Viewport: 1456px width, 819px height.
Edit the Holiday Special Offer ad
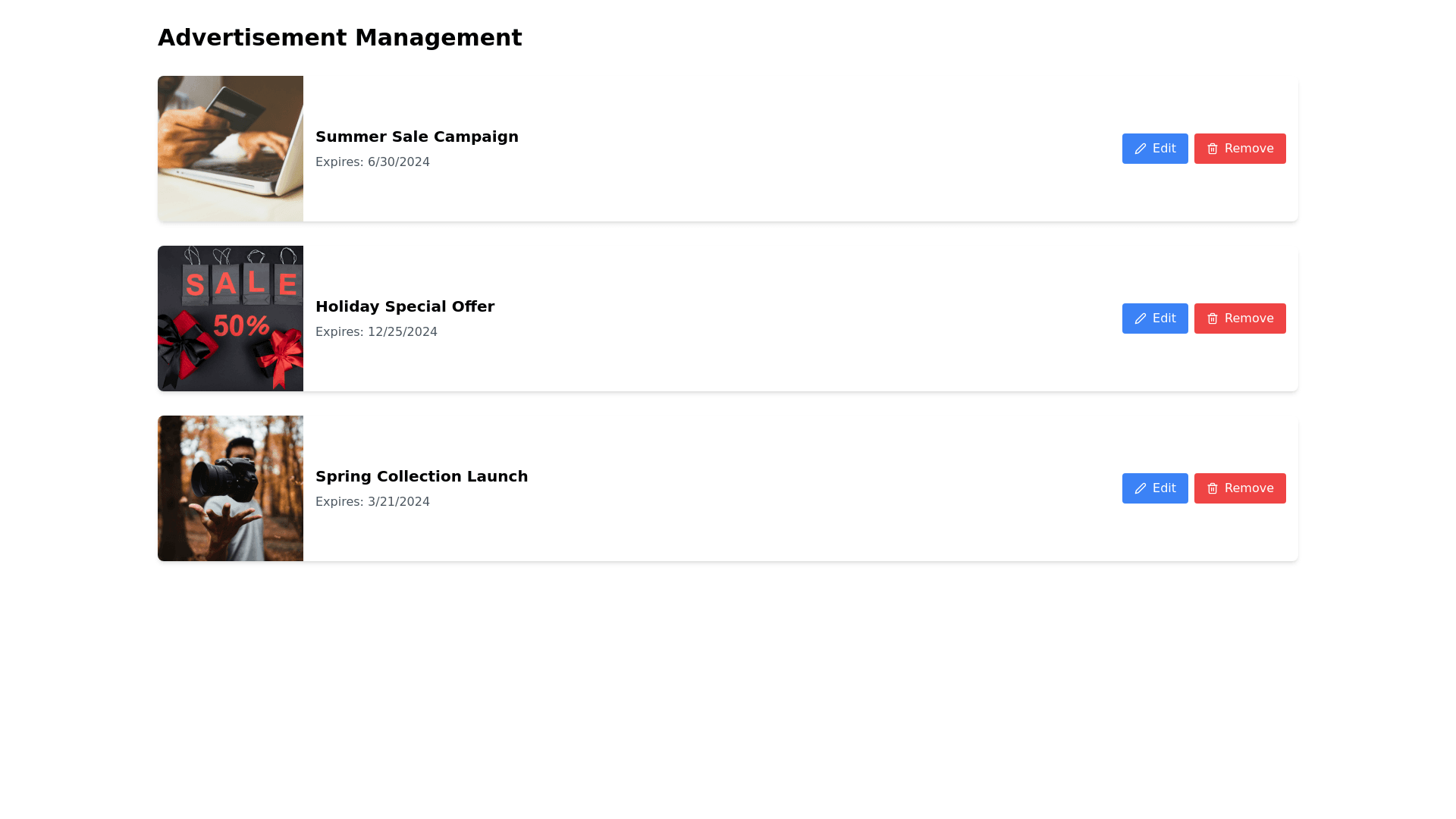click(x=1155, y=318)
